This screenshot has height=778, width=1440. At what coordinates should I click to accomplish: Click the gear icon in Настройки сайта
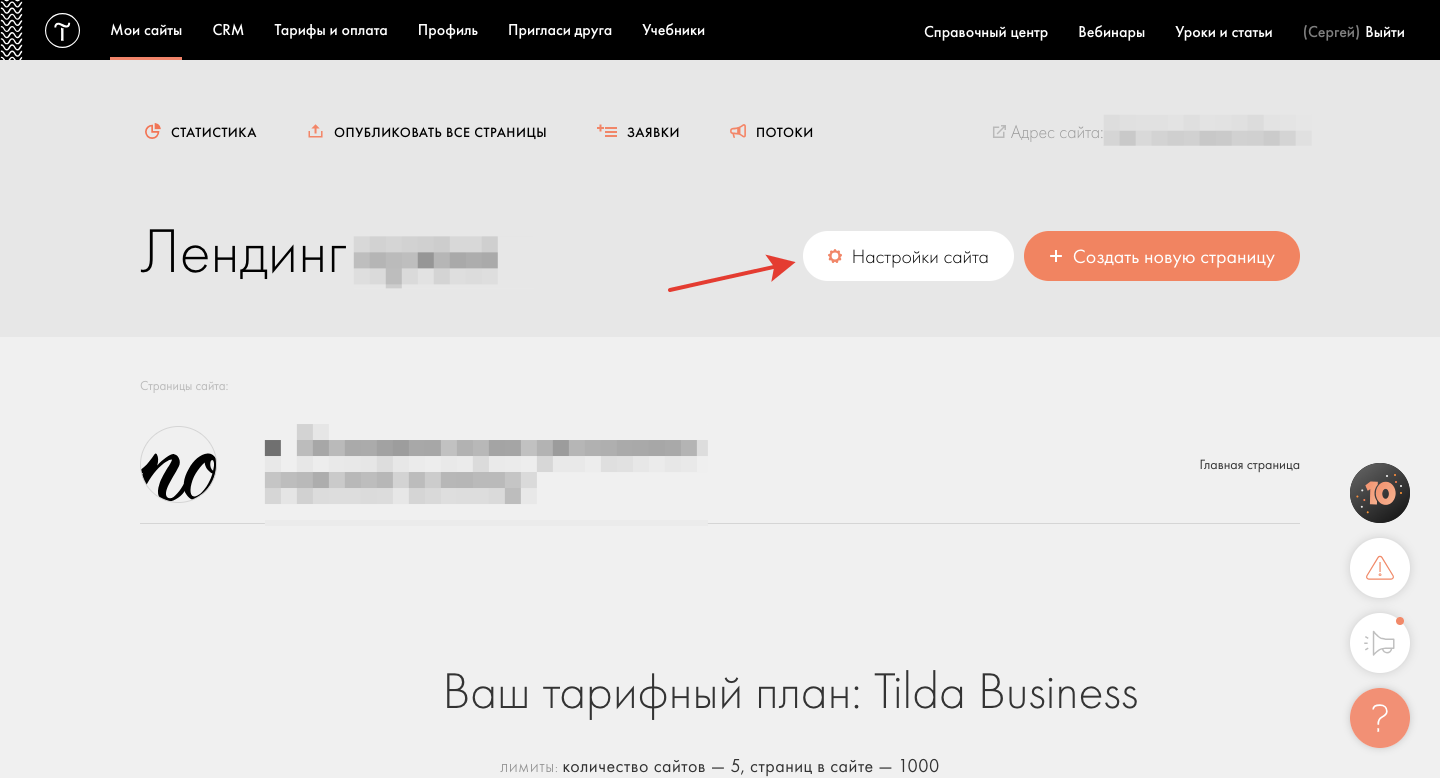[x=835, y=257]
